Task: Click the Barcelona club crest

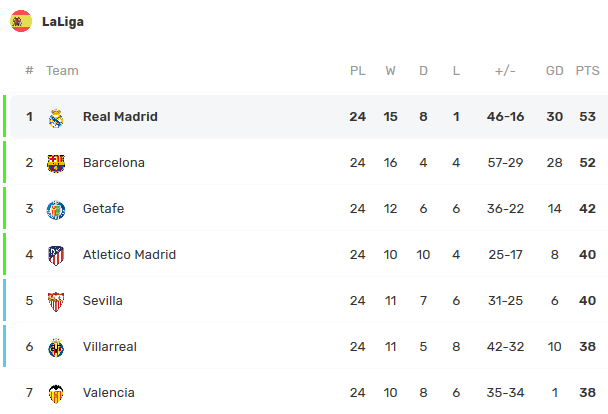Action: coord(56,164)
